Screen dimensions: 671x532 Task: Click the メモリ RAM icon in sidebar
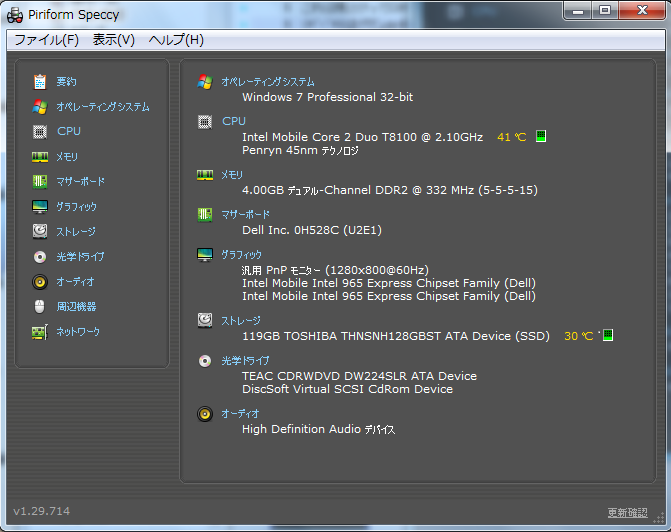click(40, 157)
